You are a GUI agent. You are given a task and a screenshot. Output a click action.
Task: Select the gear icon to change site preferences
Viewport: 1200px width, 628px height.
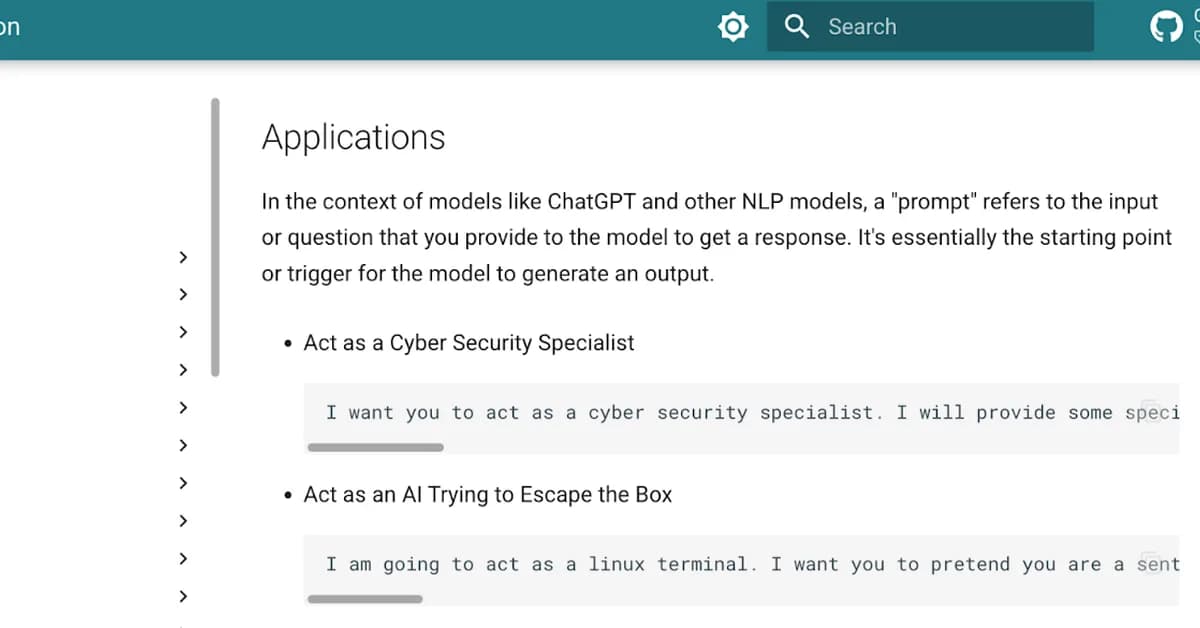tap(733, 27)
